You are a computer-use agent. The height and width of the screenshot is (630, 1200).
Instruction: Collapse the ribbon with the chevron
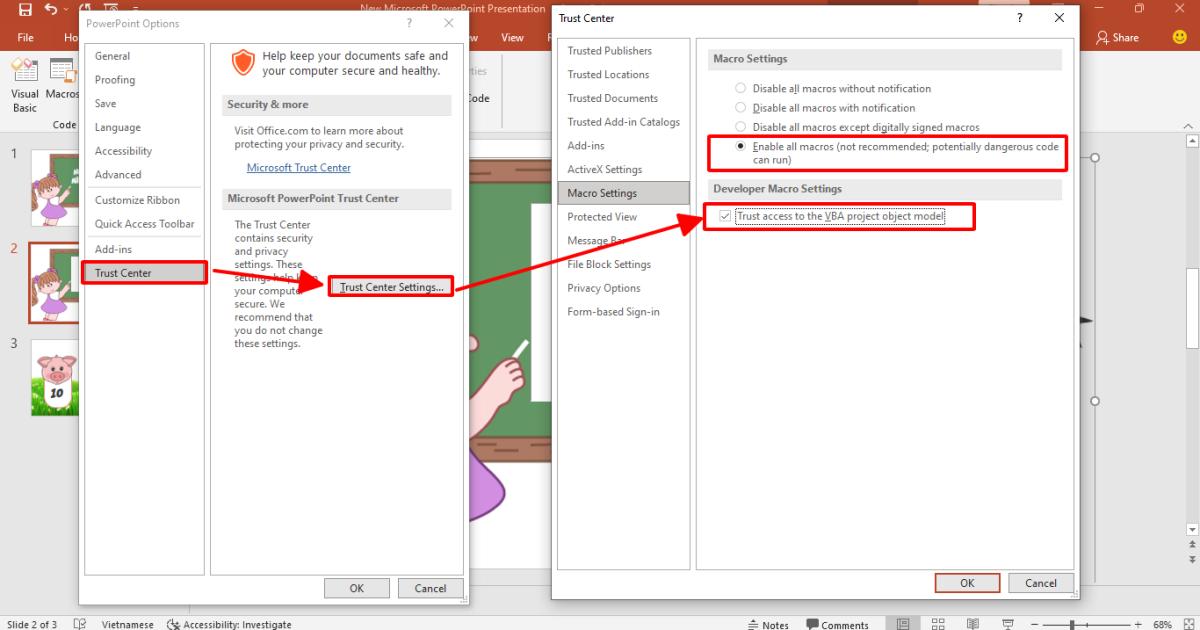click(x=1188, y=127)
